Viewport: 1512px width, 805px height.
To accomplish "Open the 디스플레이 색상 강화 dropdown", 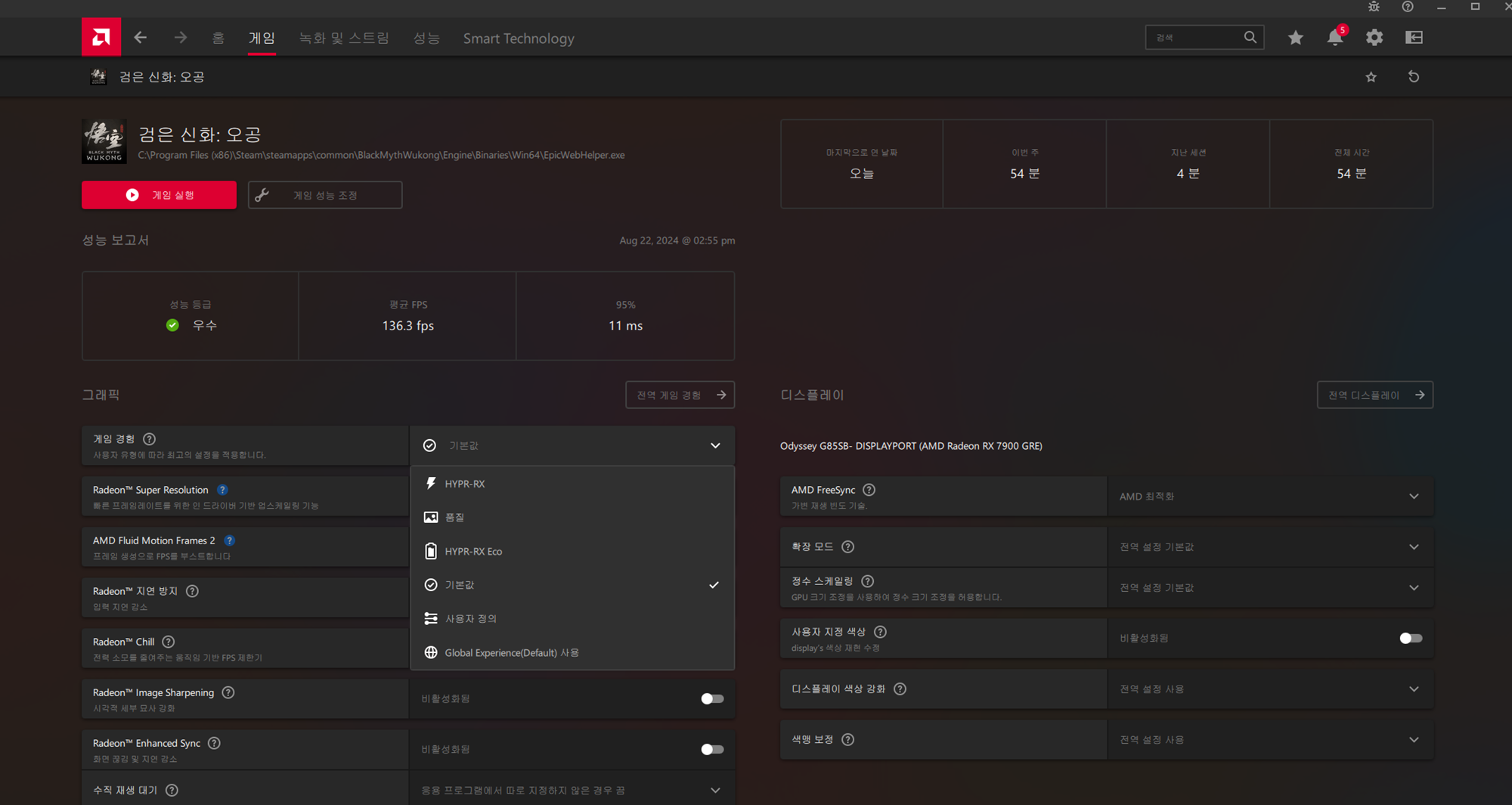I will coord(1270,689).
